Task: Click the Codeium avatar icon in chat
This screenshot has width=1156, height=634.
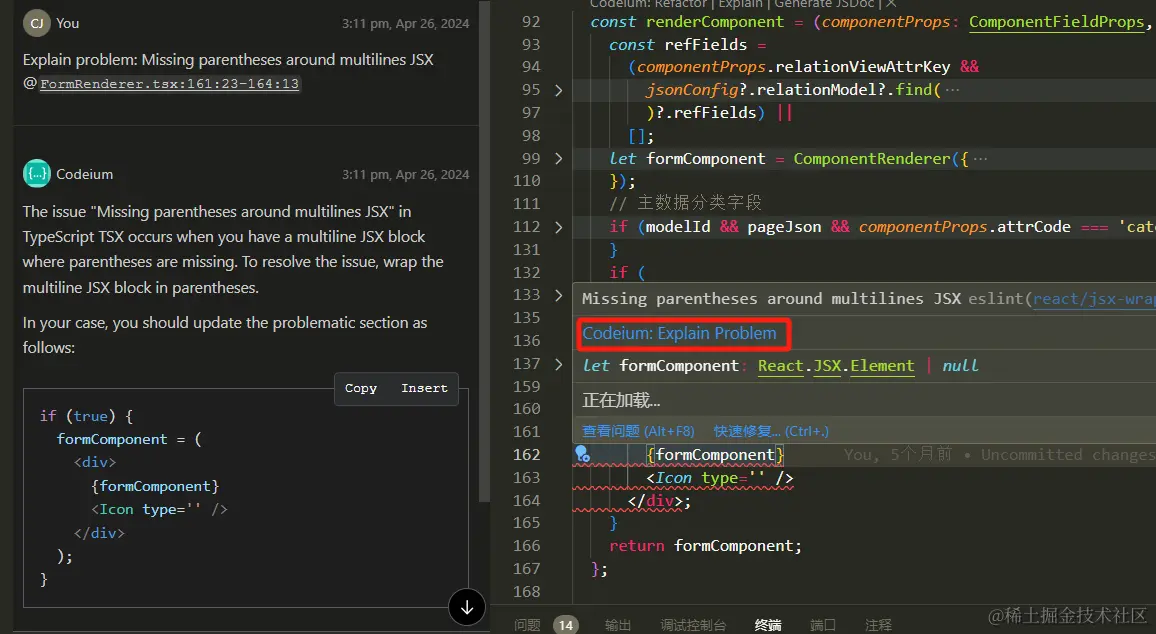Action: click(37, 174)
